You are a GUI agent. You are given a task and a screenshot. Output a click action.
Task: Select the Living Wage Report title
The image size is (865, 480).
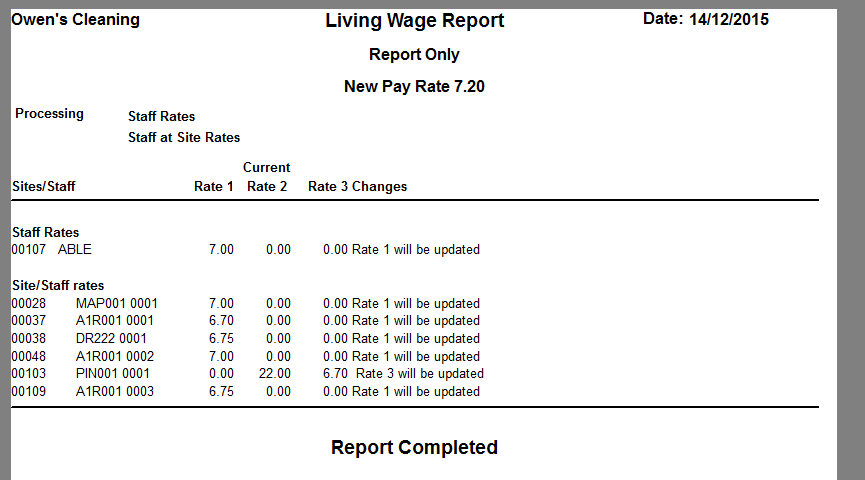(x=414, y=20)
